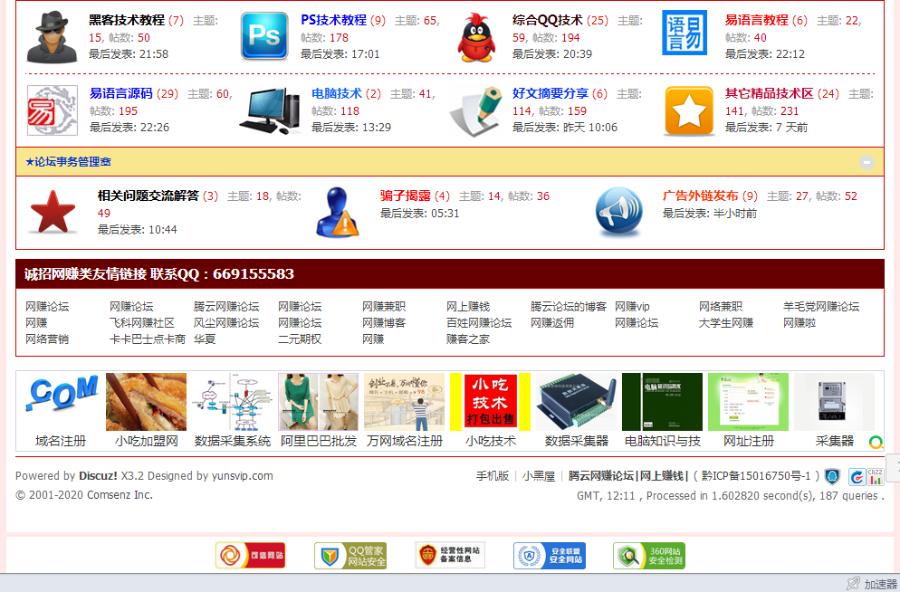The image size is (900, 592).
Task: Open the 好文摘要分享 forum
Action: click(x=550, y=94)
